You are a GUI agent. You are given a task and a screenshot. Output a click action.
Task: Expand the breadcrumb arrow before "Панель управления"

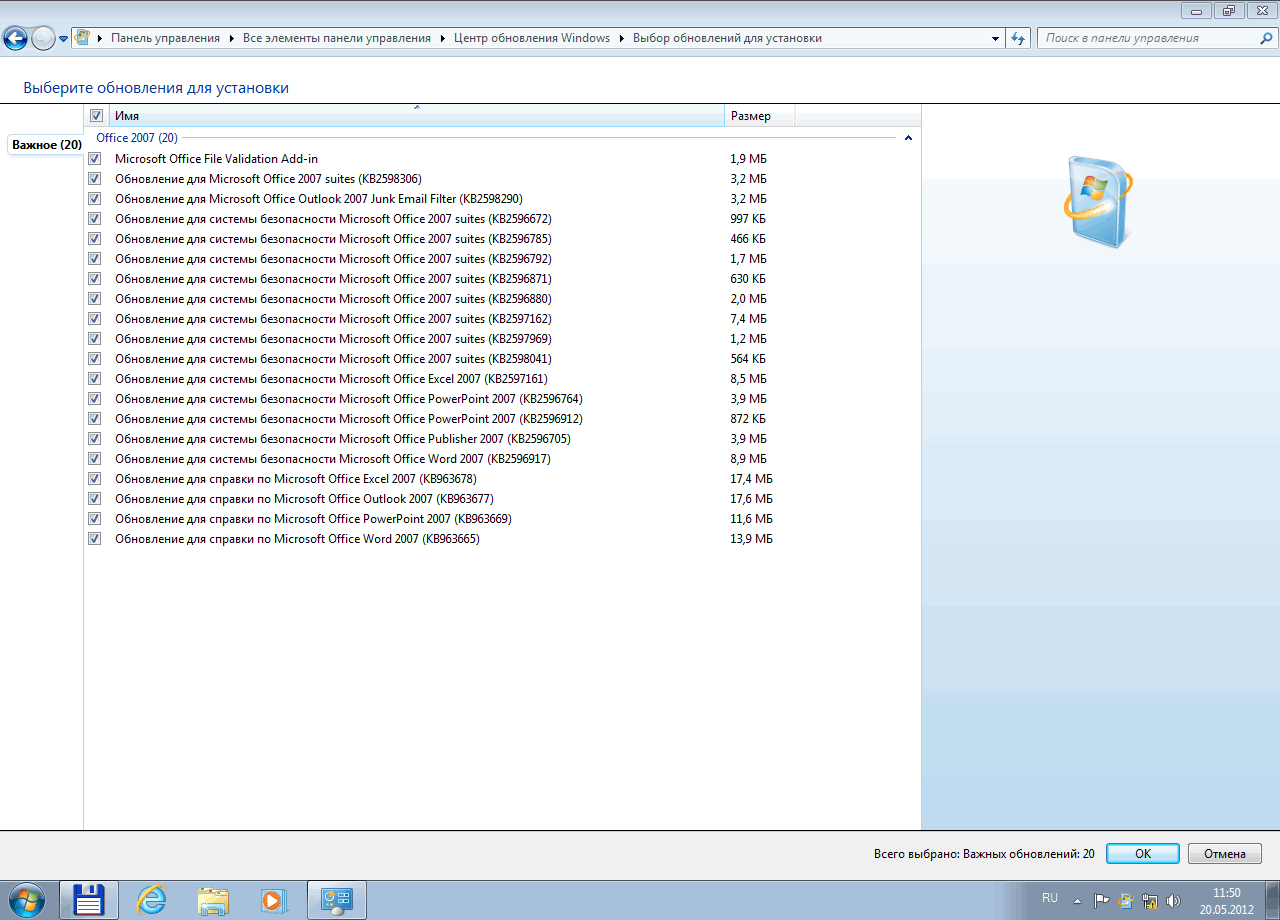[99, 38]
